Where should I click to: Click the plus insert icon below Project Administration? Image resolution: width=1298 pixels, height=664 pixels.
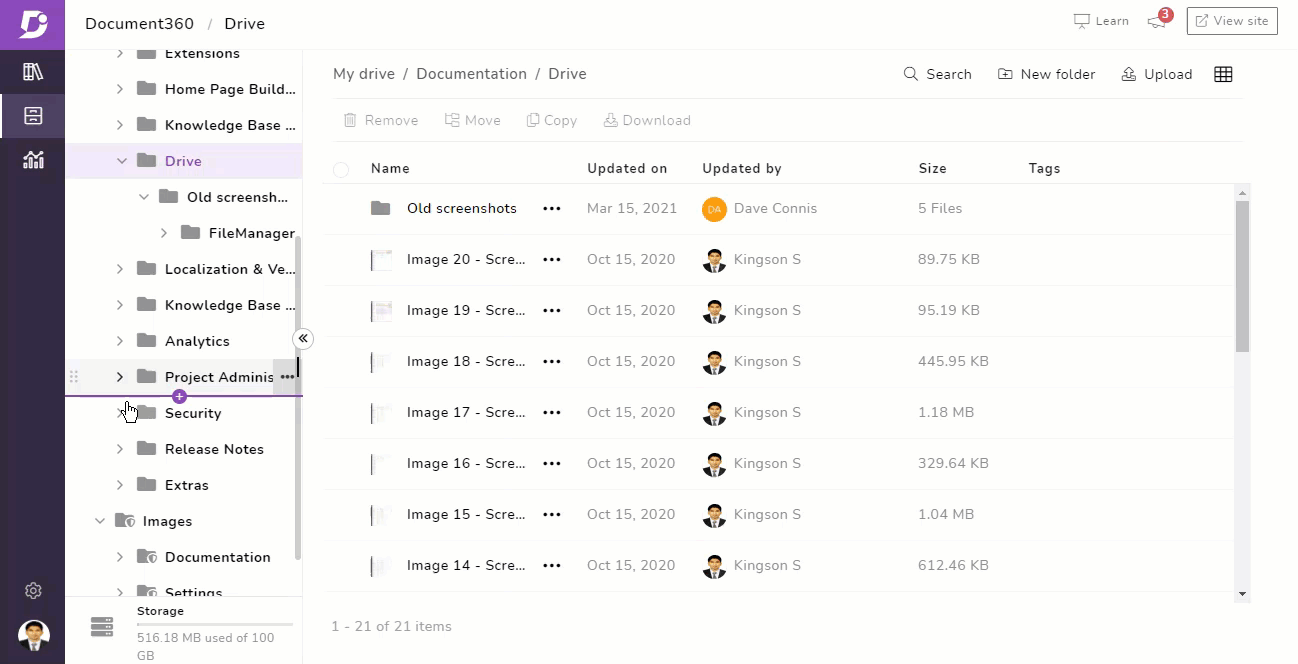coord(180,396)
